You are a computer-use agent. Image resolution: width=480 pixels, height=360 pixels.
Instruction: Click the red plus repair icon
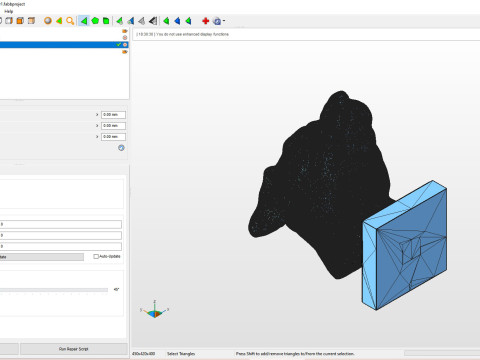click(x=206, y=21)
